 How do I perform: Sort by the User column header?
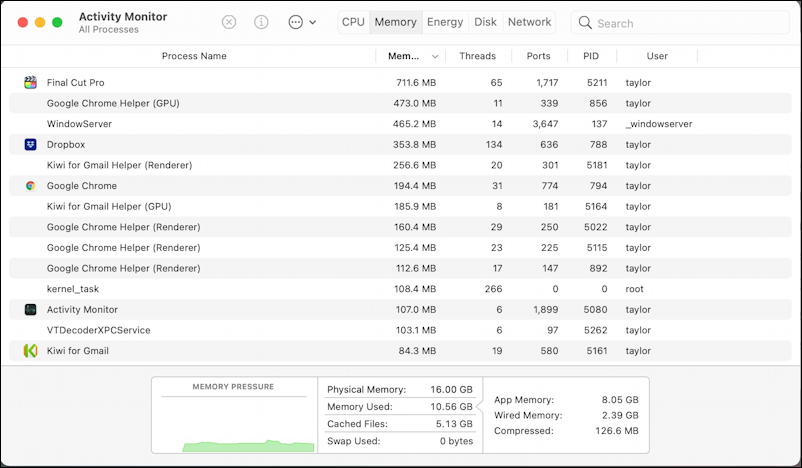[x=657, y=56]
